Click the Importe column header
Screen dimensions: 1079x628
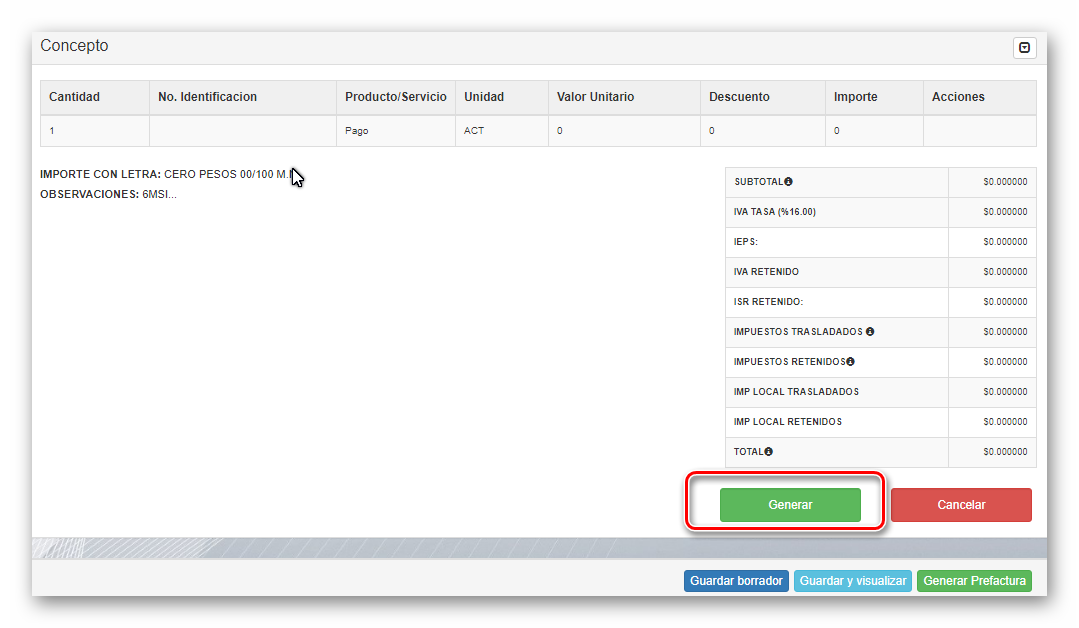pyautogui.click(x=875, y=97)
